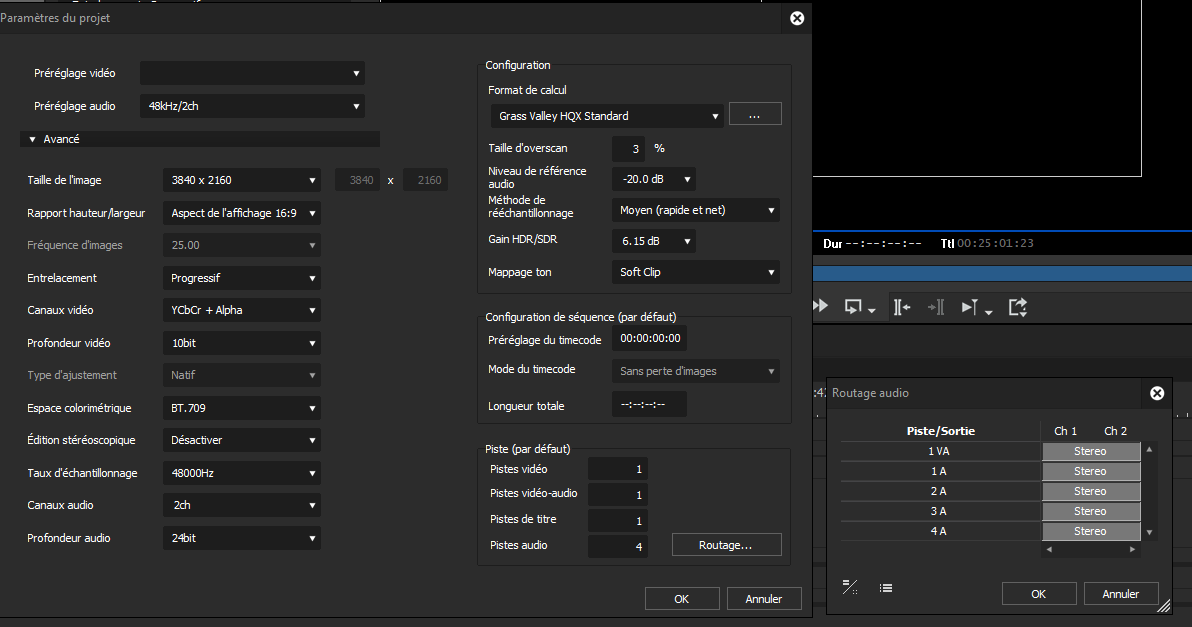Open the Taille de l'image dropdown
Image resolution: width=1192 pixels, height=627 pixels.
[241, 180]
